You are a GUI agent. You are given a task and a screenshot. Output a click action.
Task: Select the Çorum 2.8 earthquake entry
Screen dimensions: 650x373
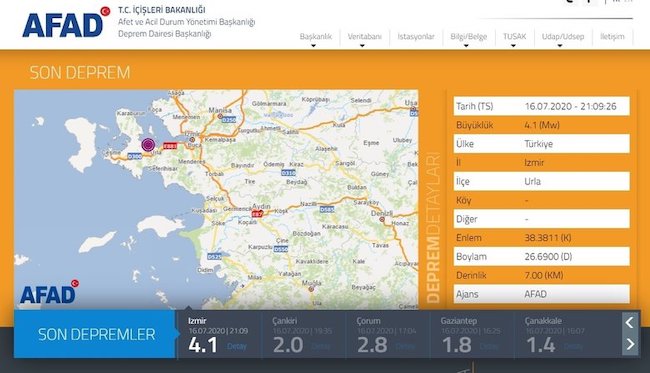click(x=388, y=335)
